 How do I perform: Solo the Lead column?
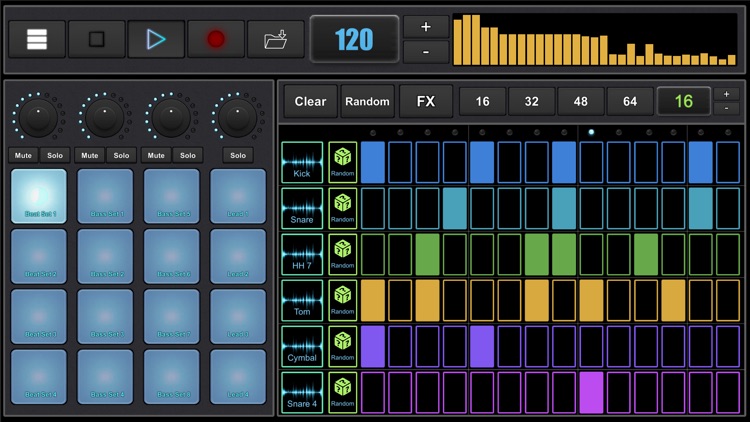tap(238, 155)
